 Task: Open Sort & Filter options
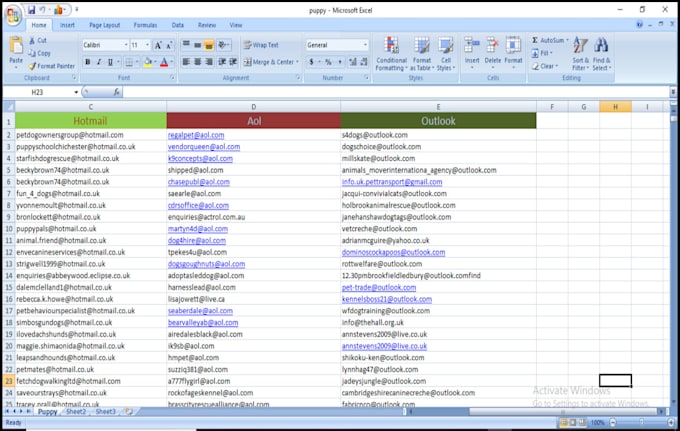coord(580,54)
